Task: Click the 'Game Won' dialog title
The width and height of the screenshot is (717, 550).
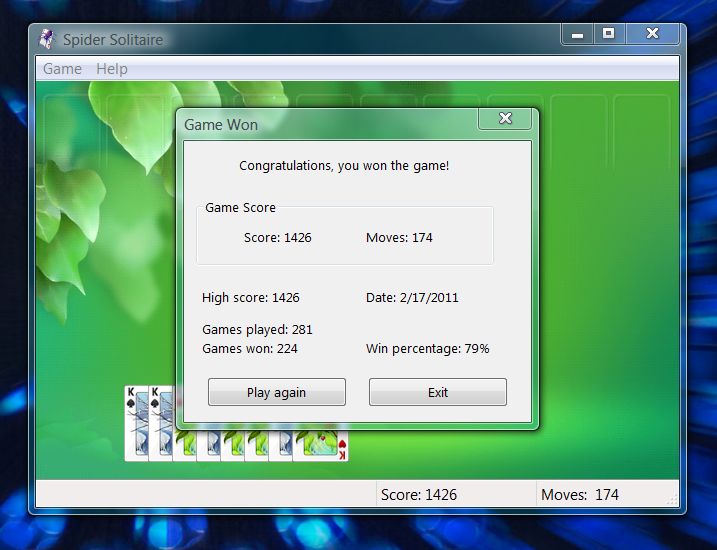Action: pos(221,125)
